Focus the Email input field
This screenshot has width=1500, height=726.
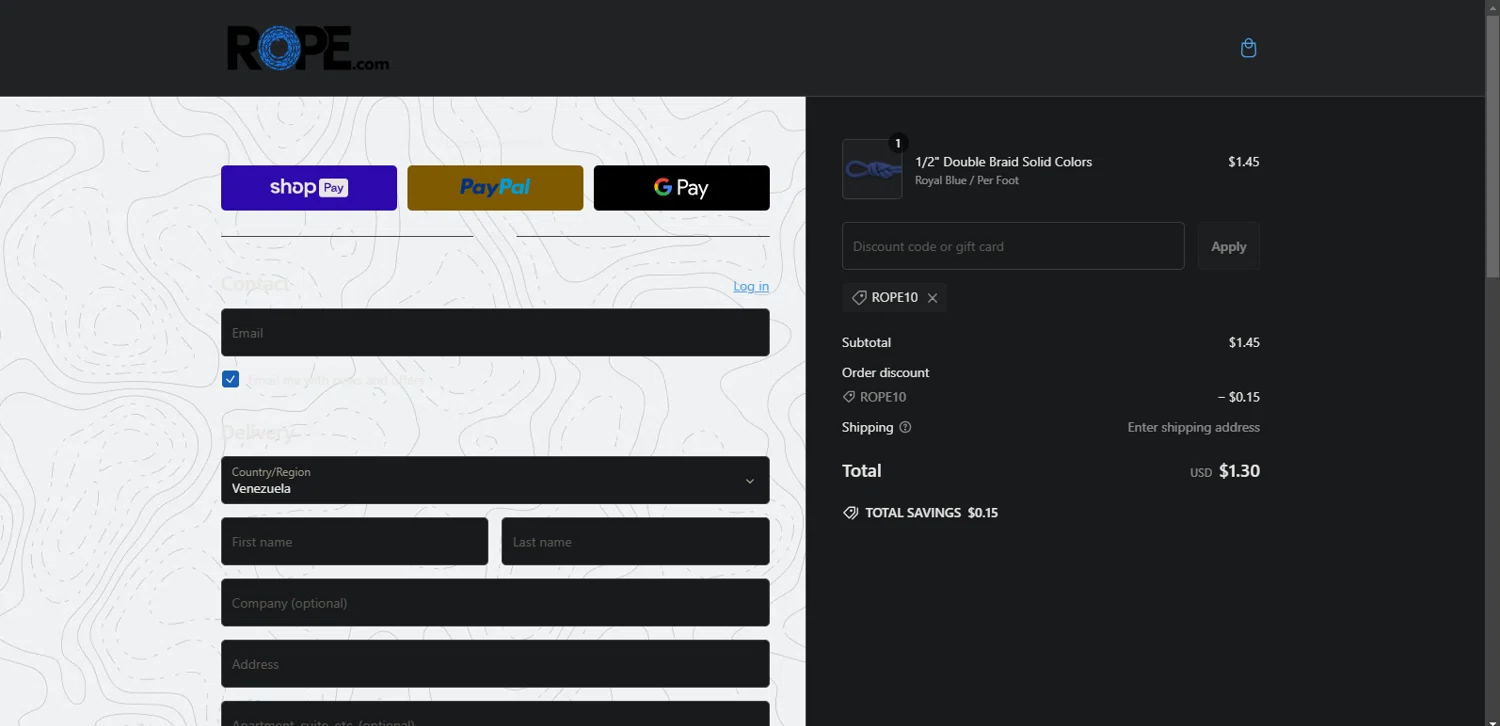495,332
